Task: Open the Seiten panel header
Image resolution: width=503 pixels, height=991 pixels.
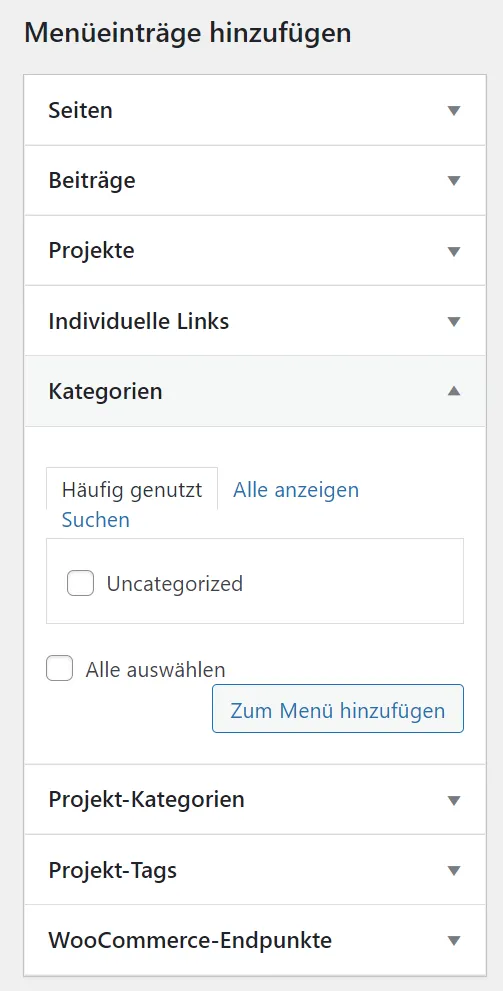Action: [x=255, y=111]
